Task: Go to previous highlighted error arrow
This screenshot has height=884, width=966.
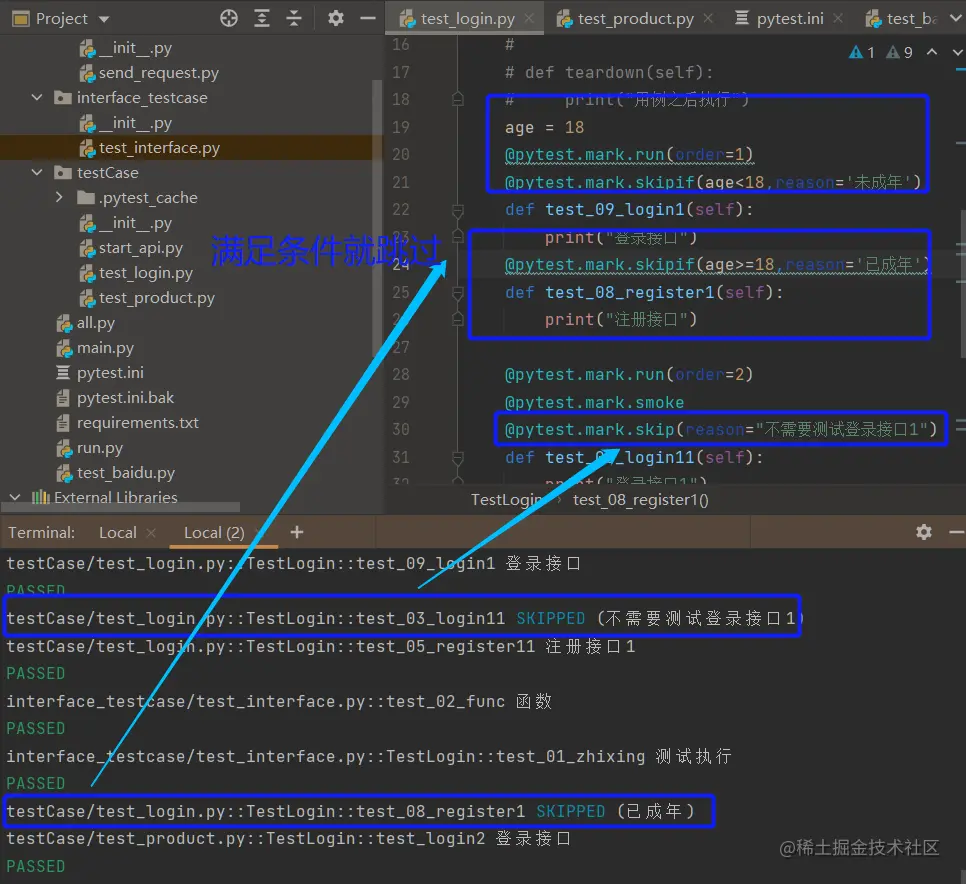Action: coord(932,53)
